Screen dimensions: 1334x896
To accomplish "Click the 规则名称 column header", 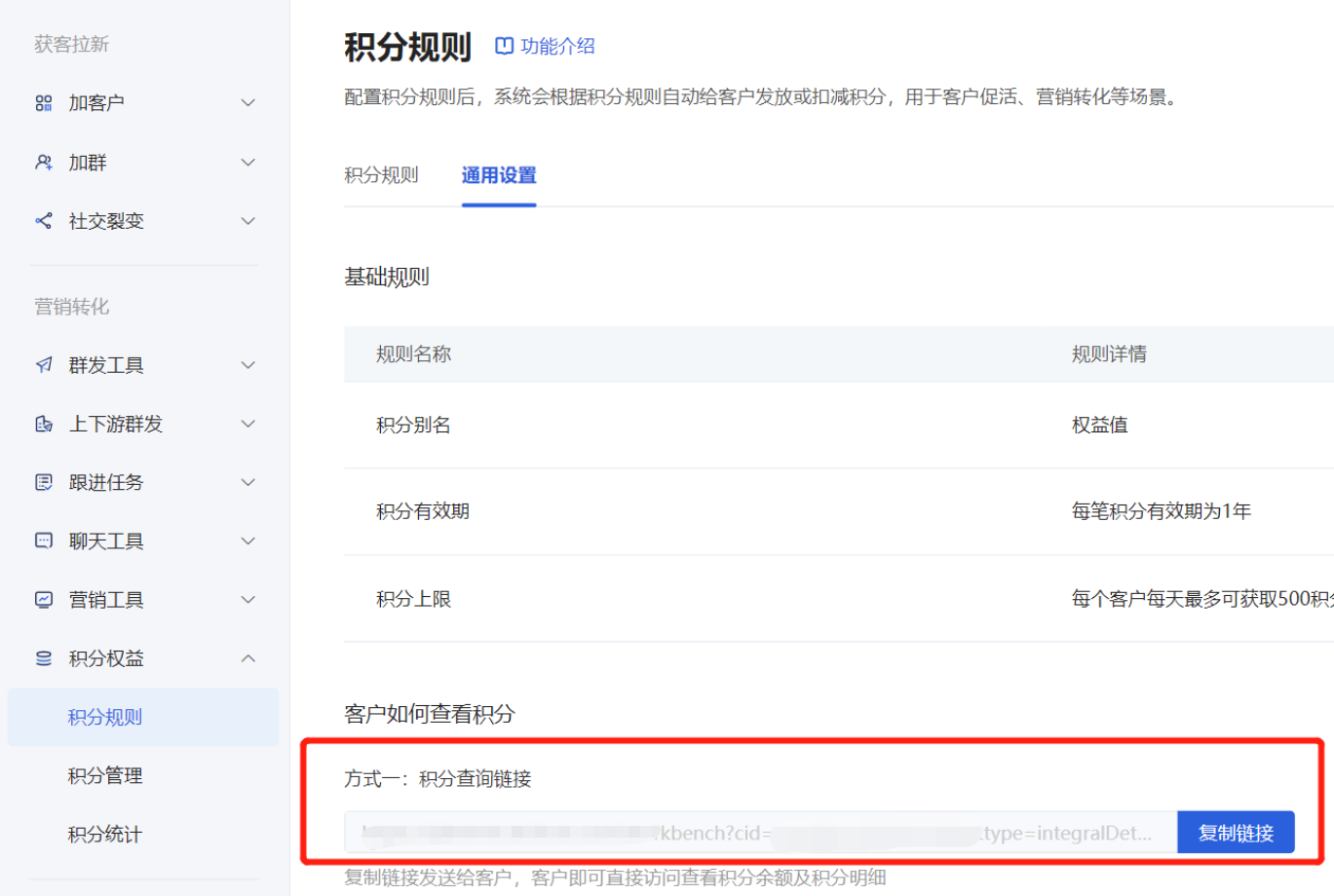I will click(x=413, y=354).
